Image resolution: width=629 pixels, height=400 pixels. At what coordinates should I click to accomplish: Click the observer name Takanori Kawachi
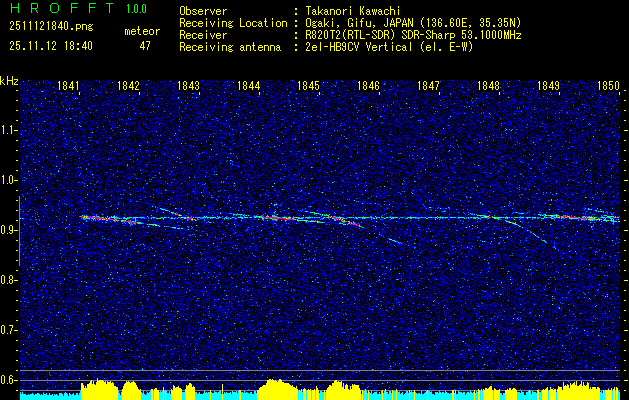(x=353, y=12)
